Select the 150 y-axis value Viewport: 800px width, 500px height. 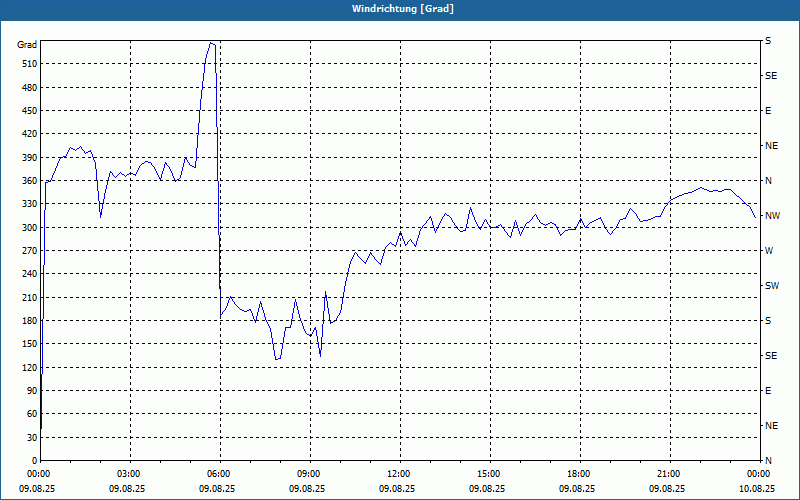tap(29, 343)
